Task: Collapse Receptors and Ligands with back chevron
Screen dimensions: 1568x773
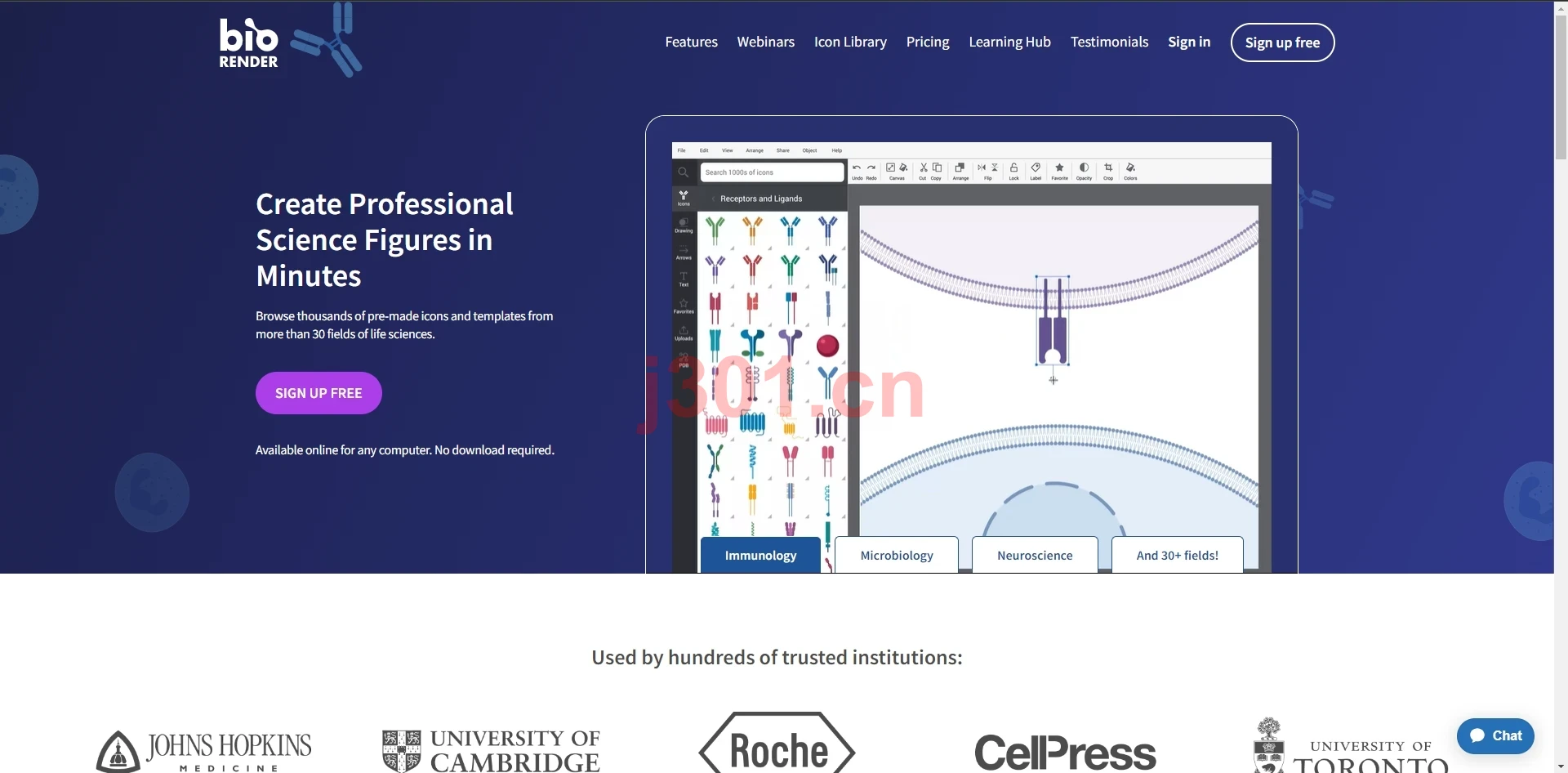Action: [713, 199]
